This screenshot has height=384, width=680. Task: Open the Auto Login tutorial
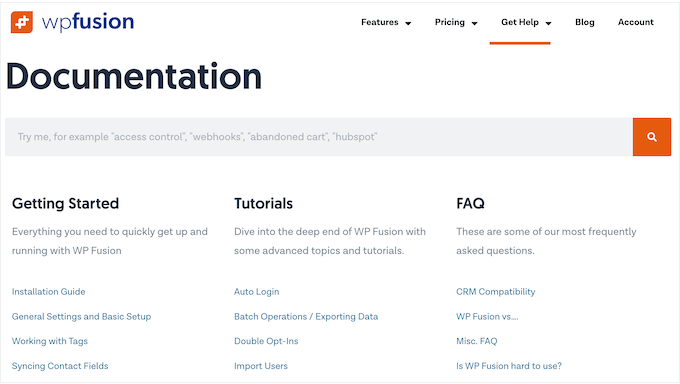pos(257,292)
